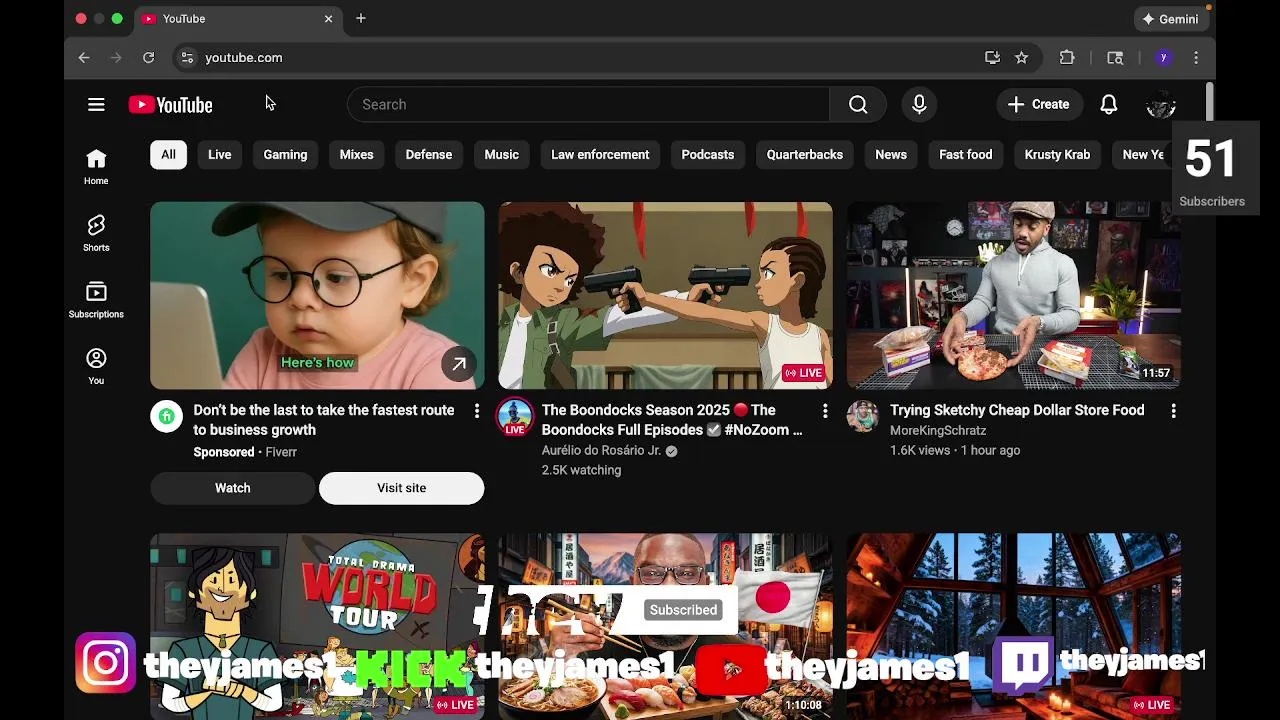The image size is (1280, 720).
Task: Click in the YouTube Search field
Action: pyautogui.click(x=588, y=104)
